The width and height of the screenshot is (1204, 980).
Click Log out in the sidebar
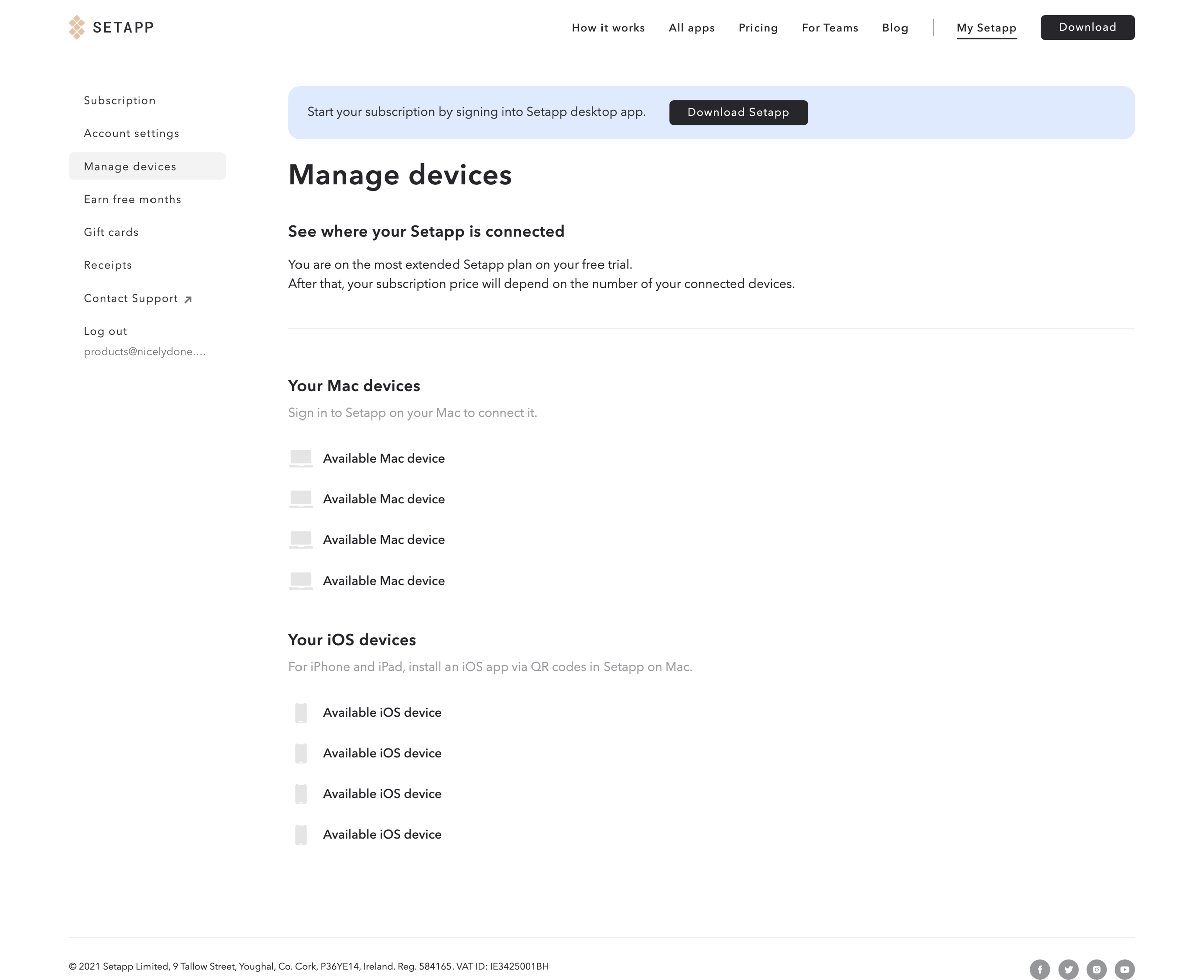(x=105, y=331)
